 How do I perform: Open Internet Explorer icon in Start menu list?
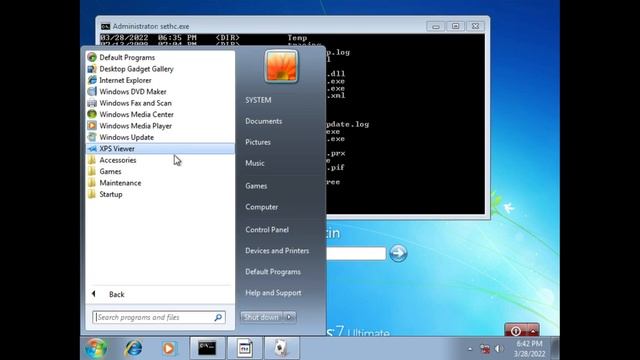92,80
